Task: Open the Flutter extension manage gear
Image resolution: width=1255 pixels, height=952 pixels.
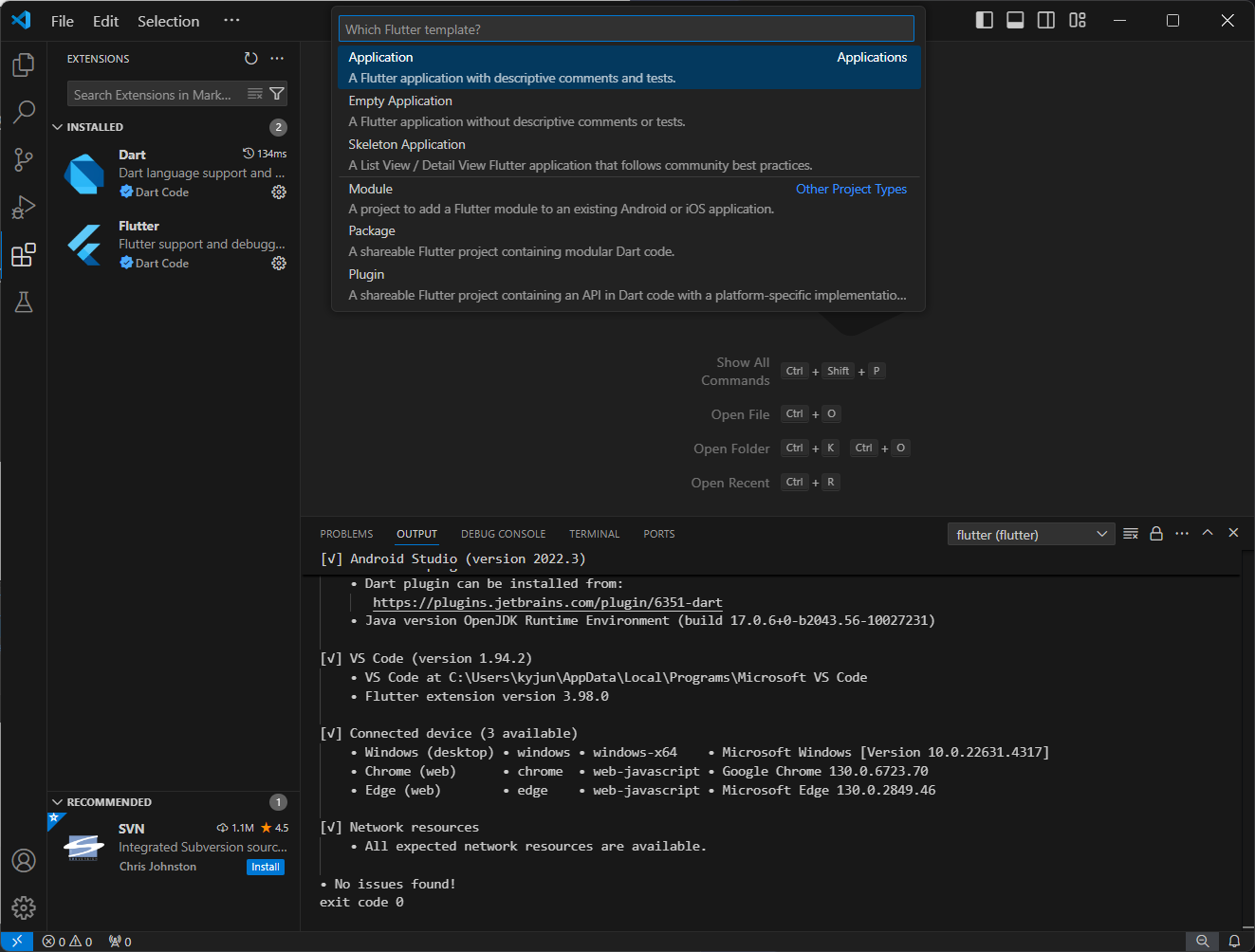Action: [x=279, y=263]
